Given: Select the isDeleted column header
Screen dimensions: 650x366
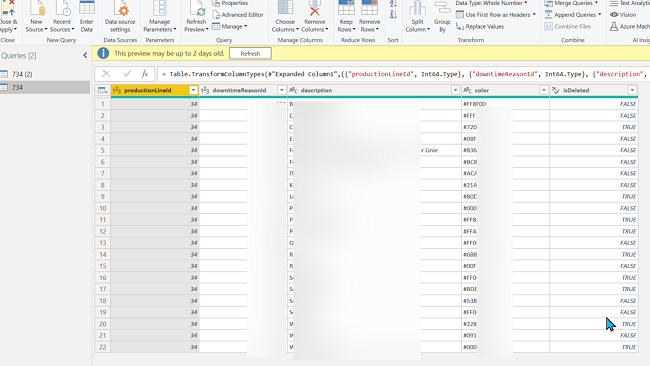Looking at the screenshot, I should (594, 90).
